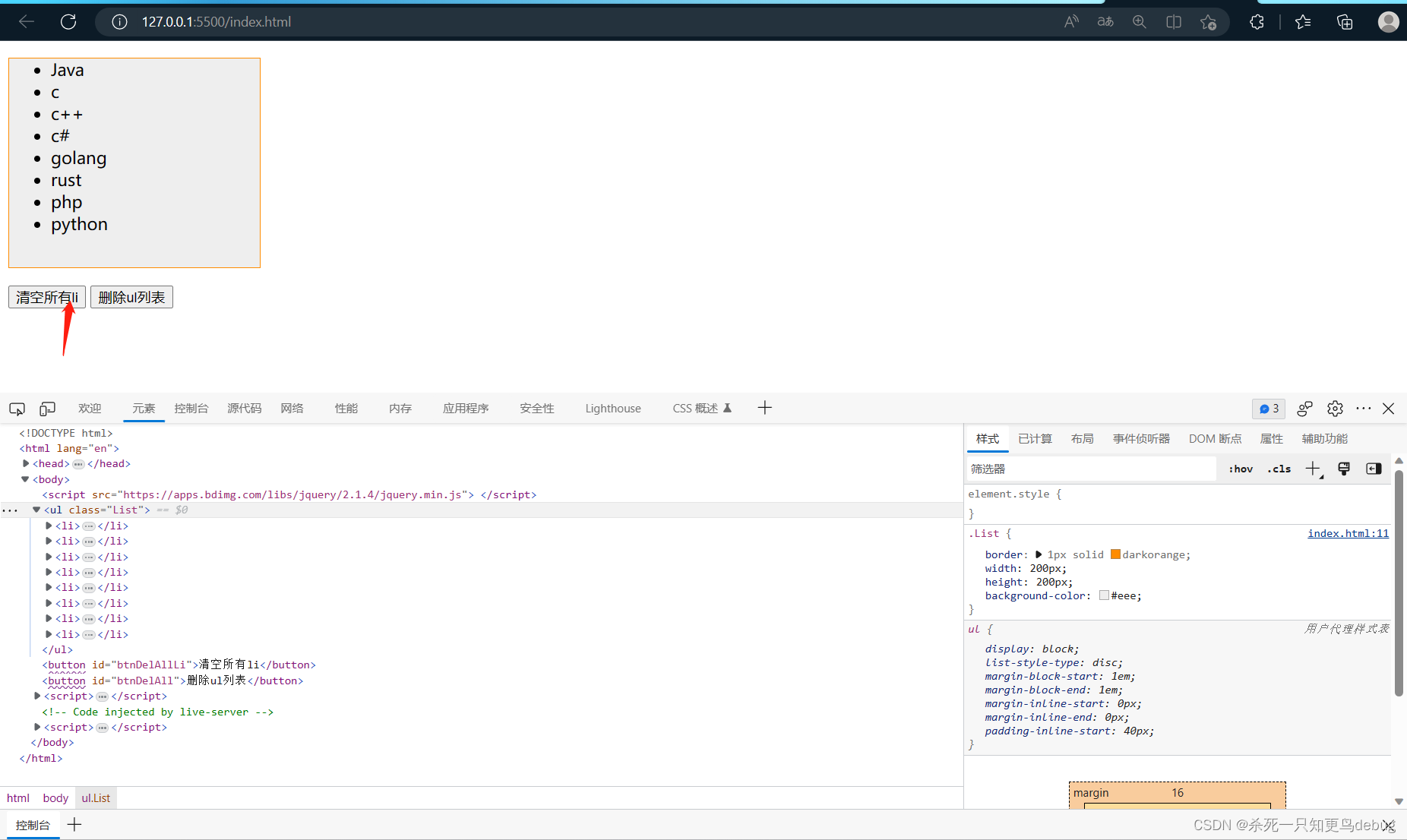Screen dimensions: 1407x840
Task: Open DevTools settings gear
Action: (x=1335, y=409)
